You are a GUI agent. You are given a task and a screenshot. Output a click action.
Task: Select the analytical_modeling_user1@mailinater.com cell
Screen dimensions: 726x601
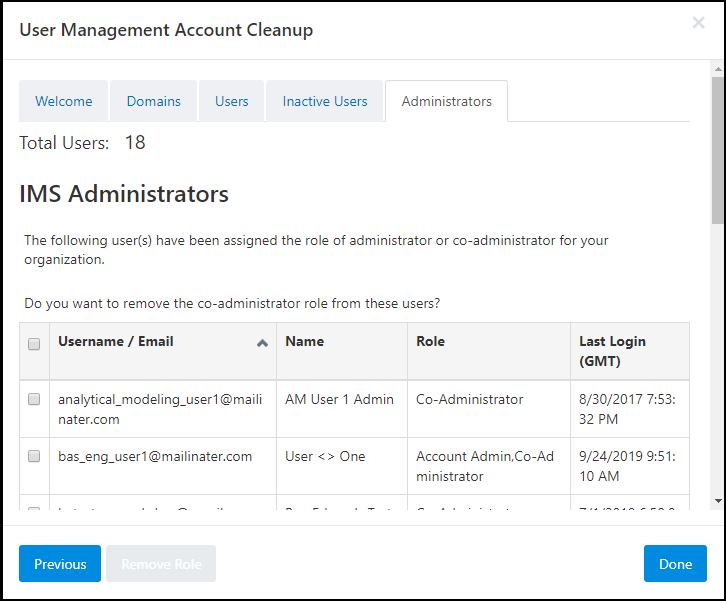click(163, 409)
